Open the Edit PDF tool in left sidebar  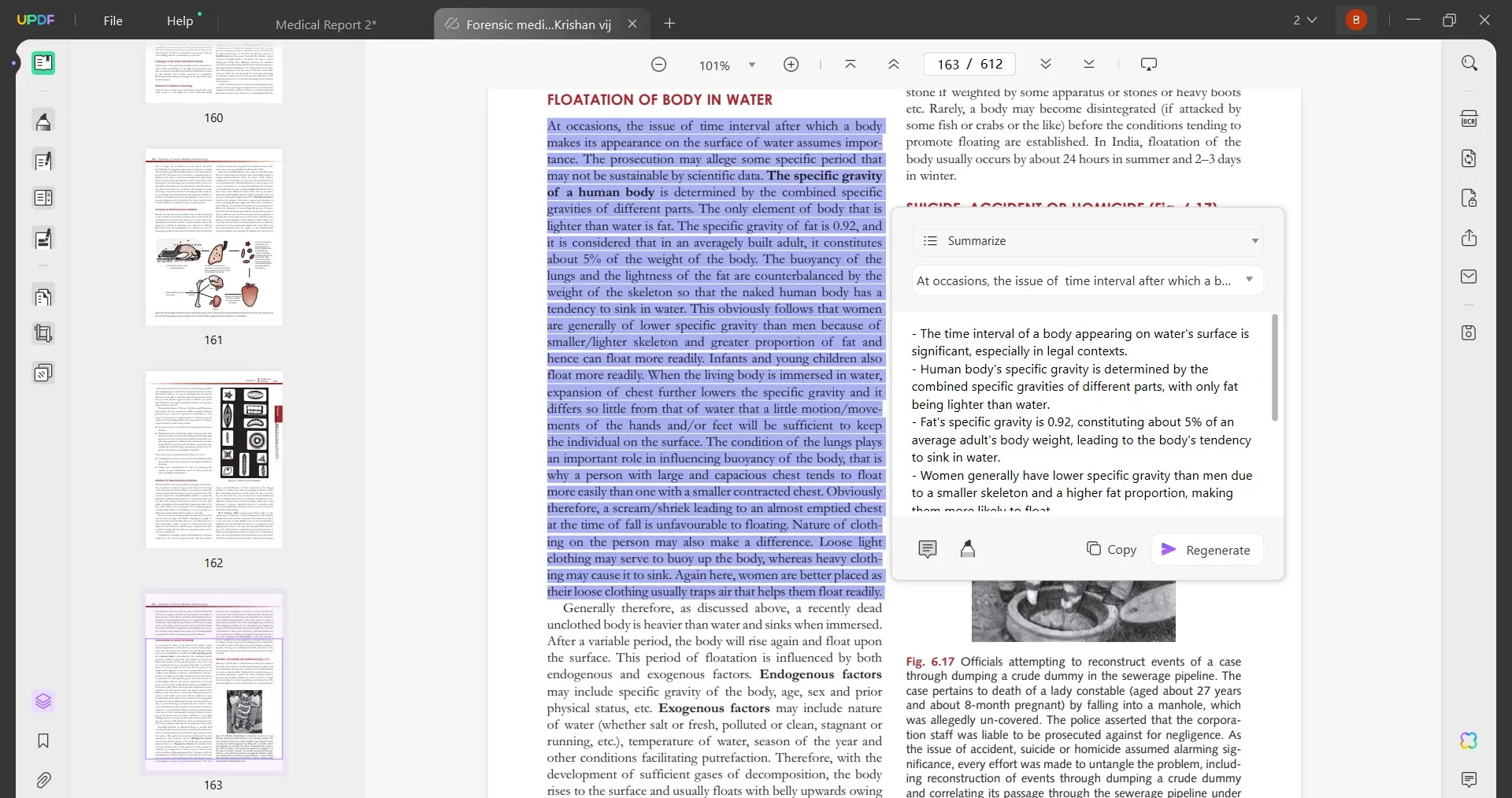tap(43, 161)
